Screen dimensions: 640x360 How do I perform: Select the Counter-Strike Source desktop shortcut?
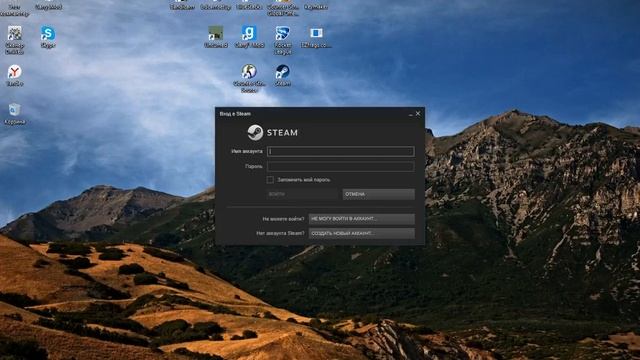[x=249, y=78]
